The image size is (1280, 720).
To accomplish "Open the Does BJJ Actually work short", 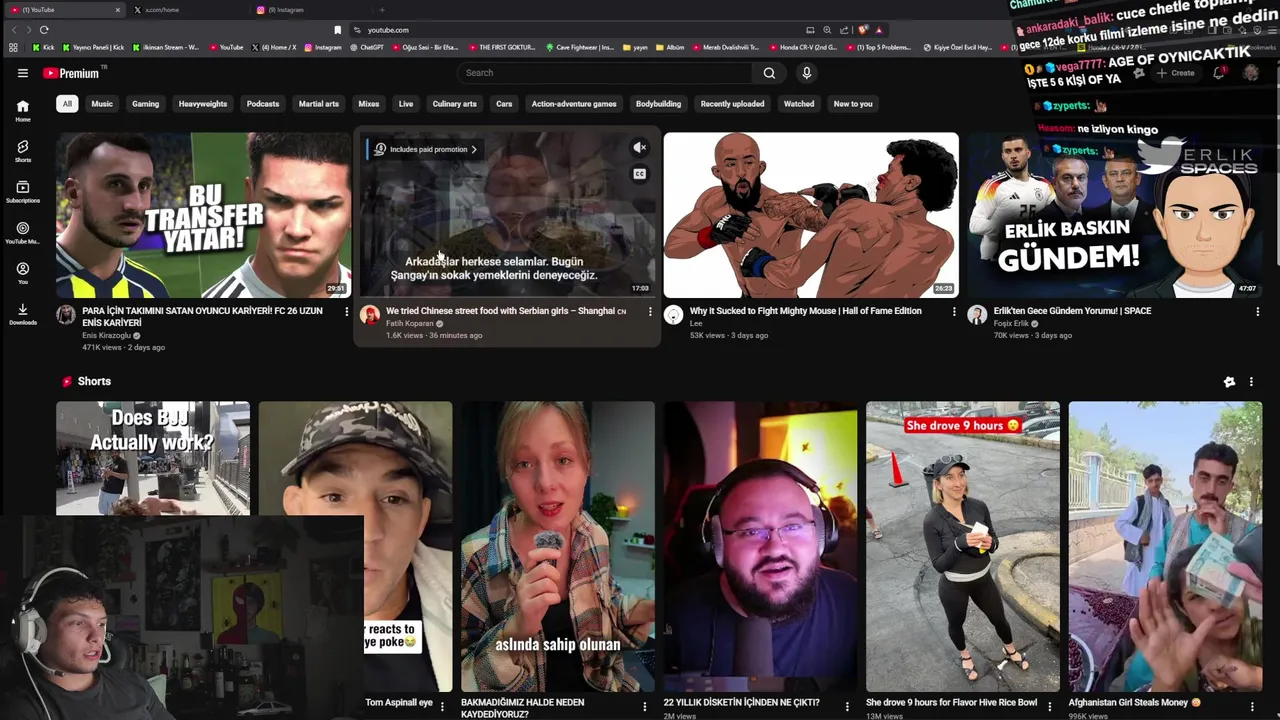I will point(153,458).
